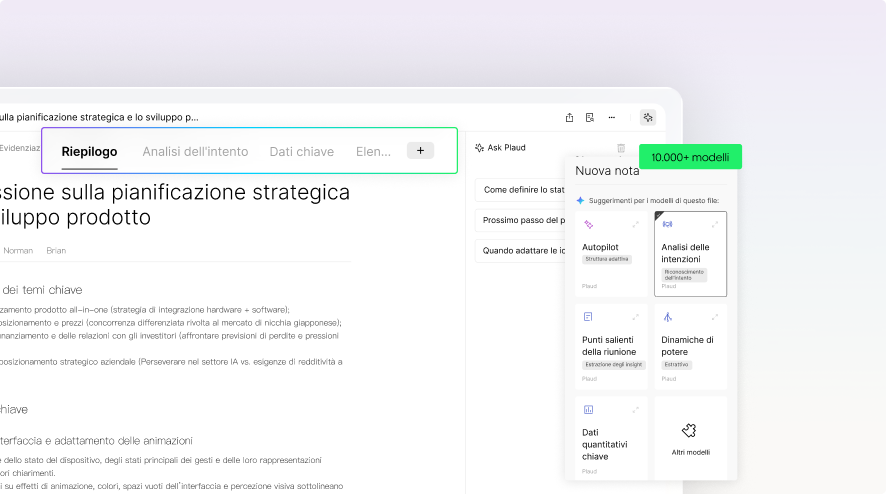Click the Dati quantitativi chiave chart icon

(x=588, y=409)
